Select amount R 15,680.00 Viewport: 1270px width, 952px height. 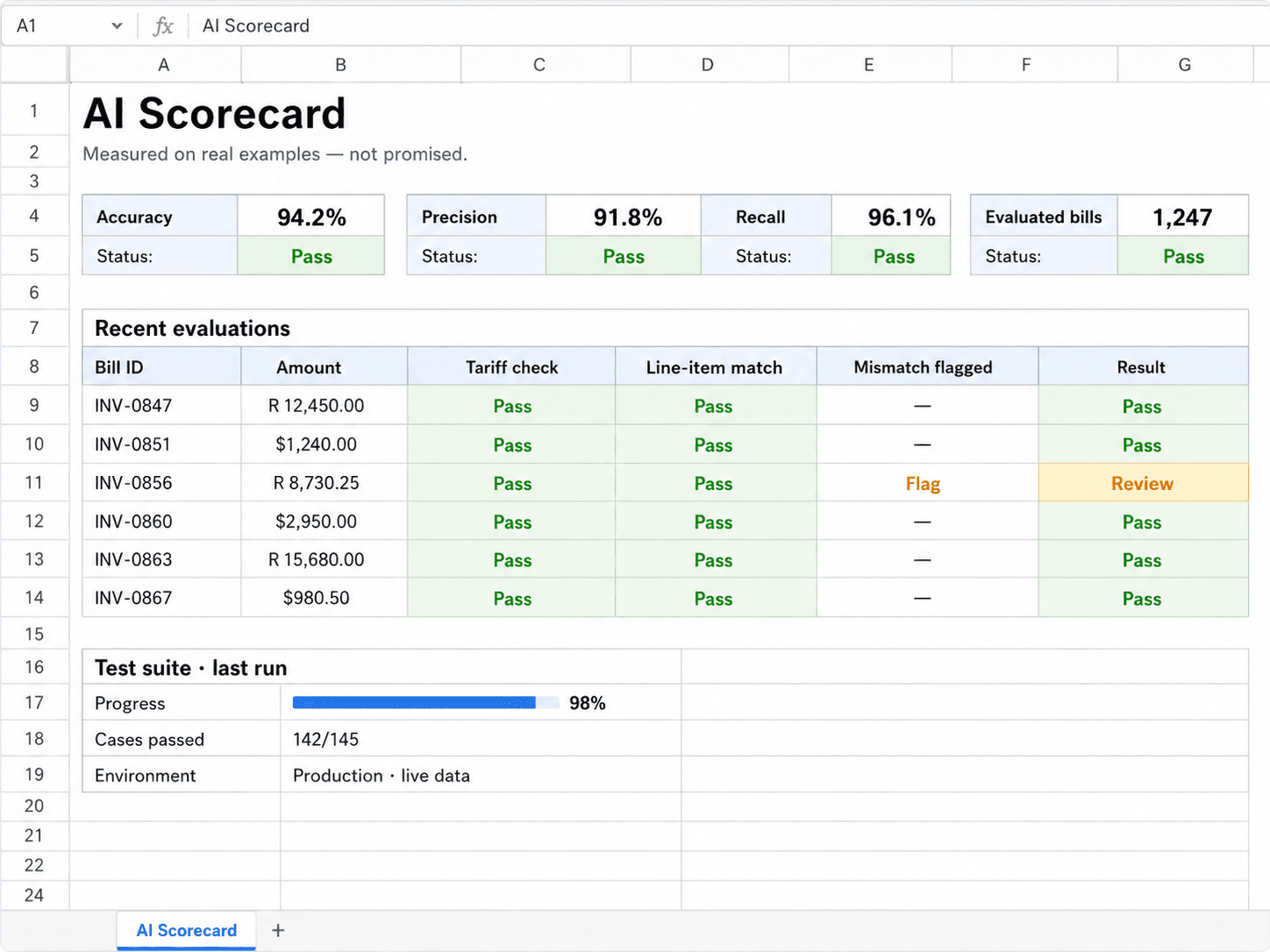[x=325, y=559]
